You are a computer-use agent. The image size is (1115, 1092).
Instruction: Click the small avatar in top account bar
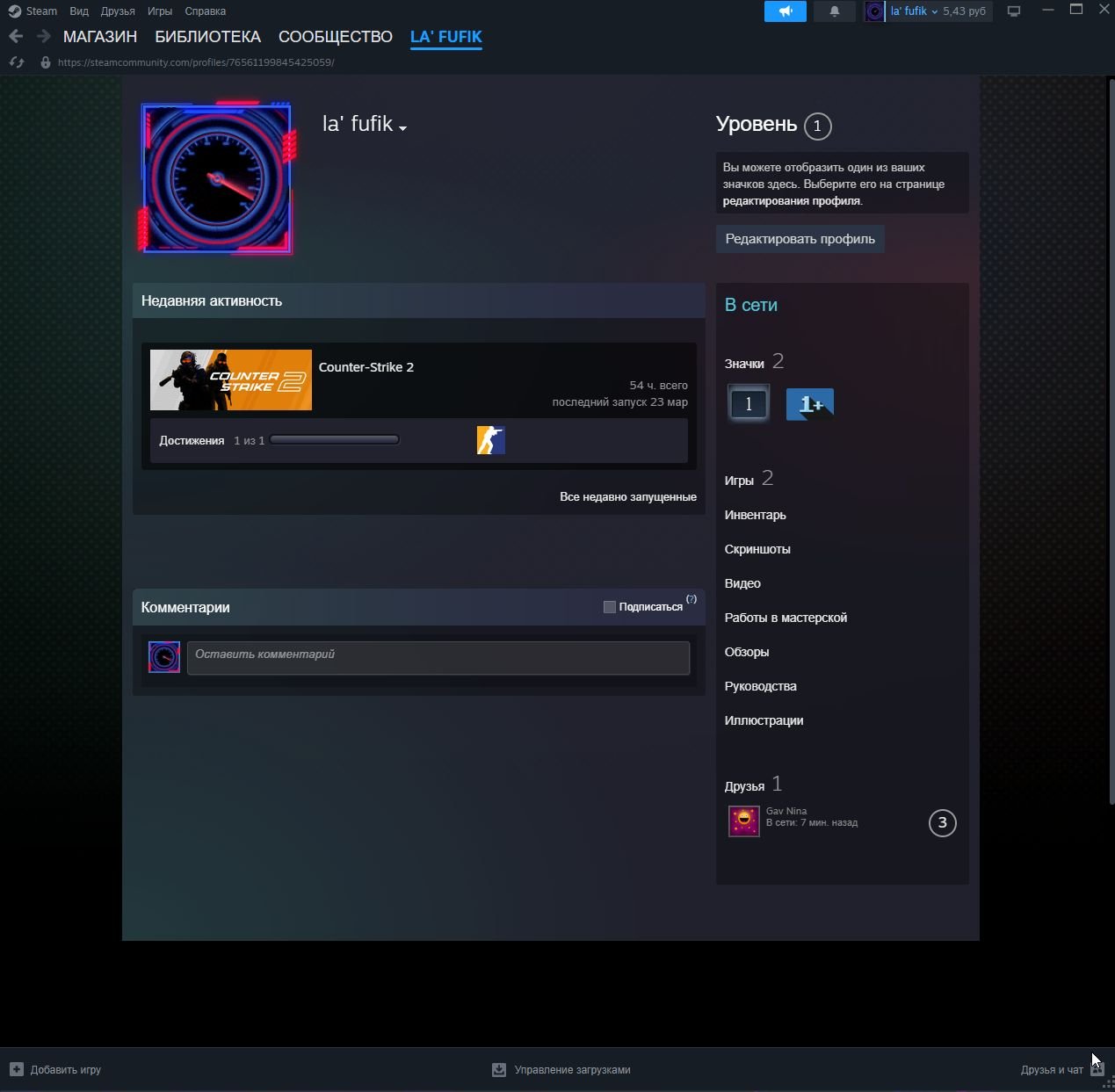pos(875,11)
